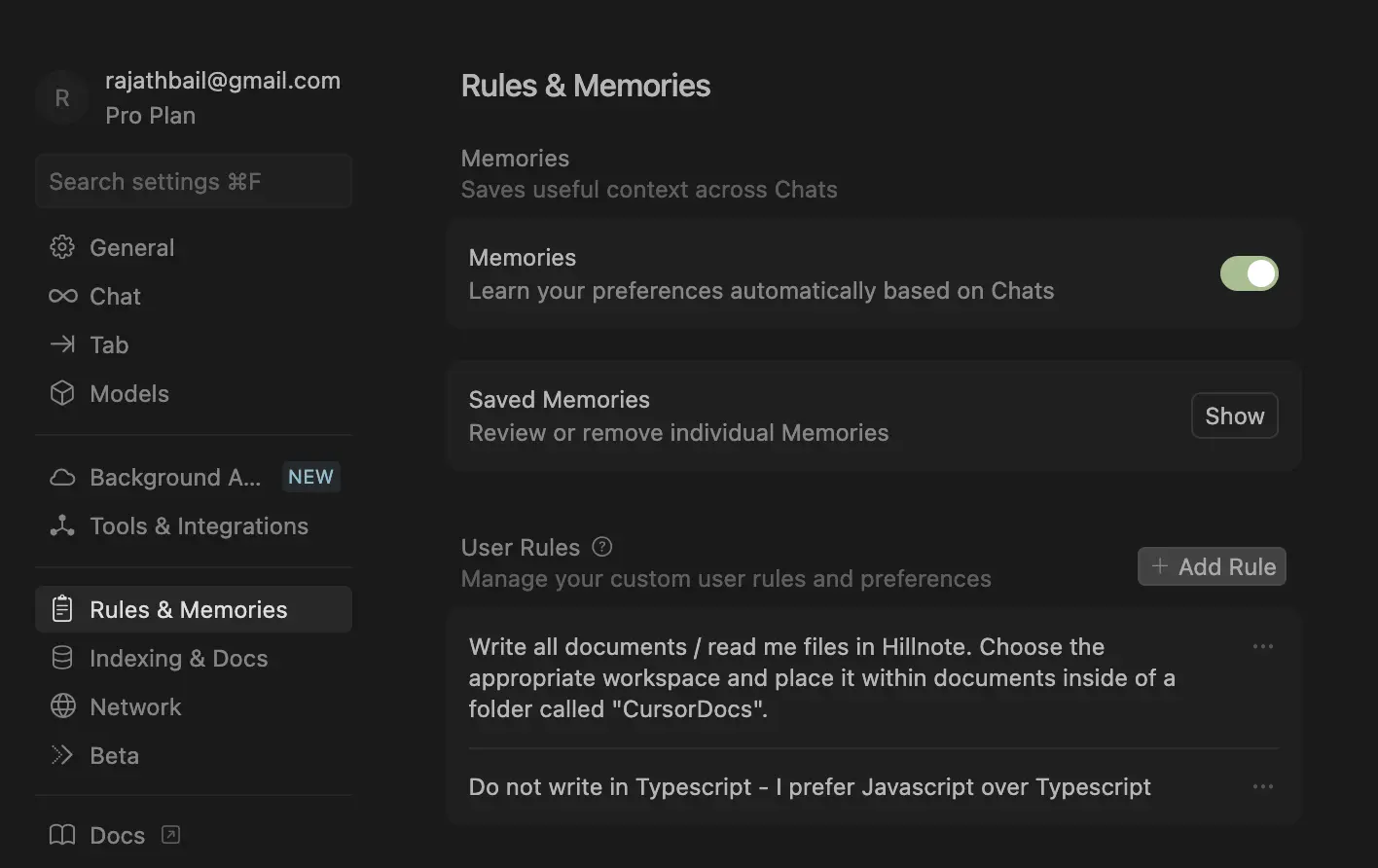Click the account avatar with letter R
The width and height of the screenshot is (1378, 868).
click(62, 98)
